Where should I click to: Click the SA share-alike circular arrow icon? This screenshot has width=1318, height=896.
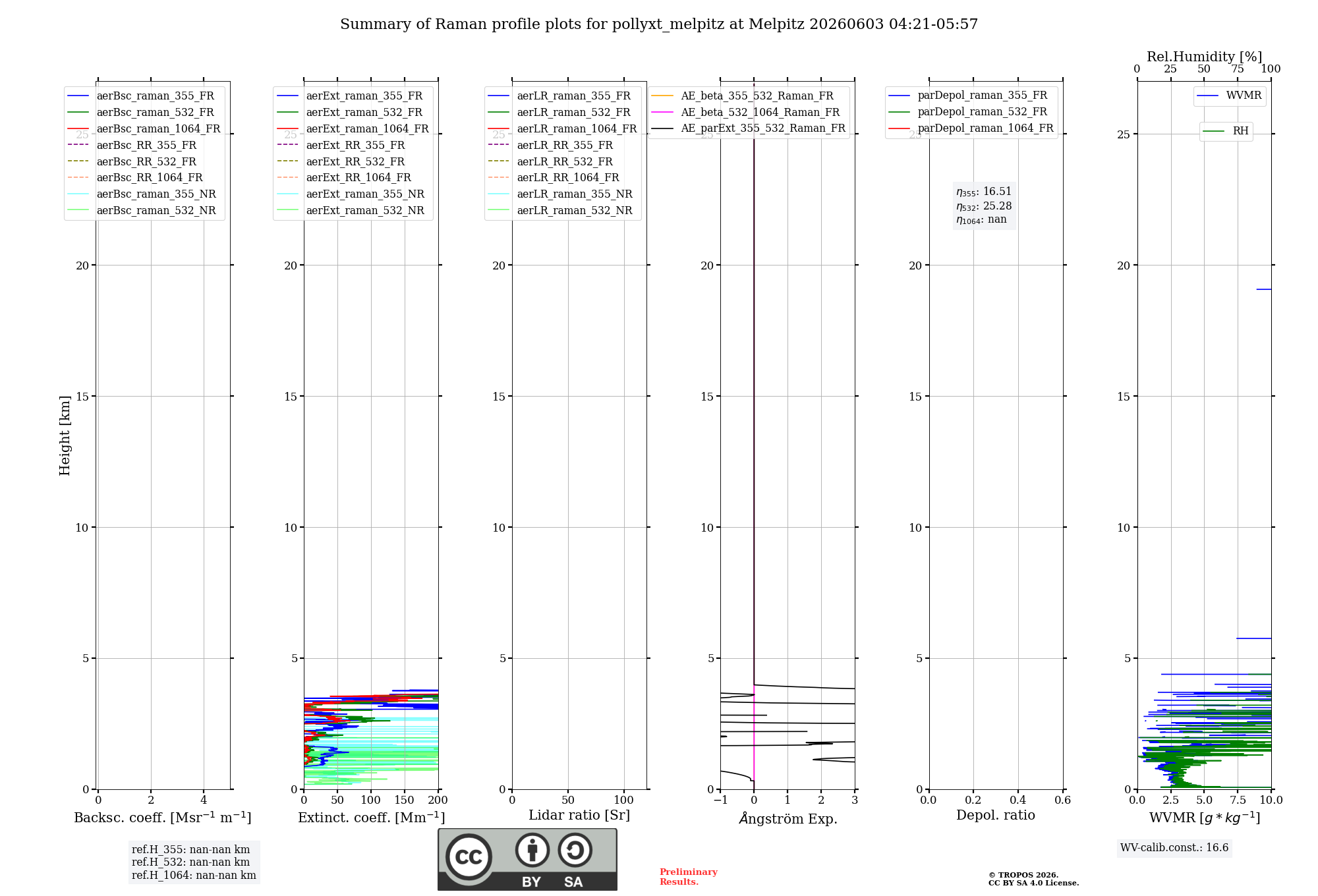(x=575, y=850)
